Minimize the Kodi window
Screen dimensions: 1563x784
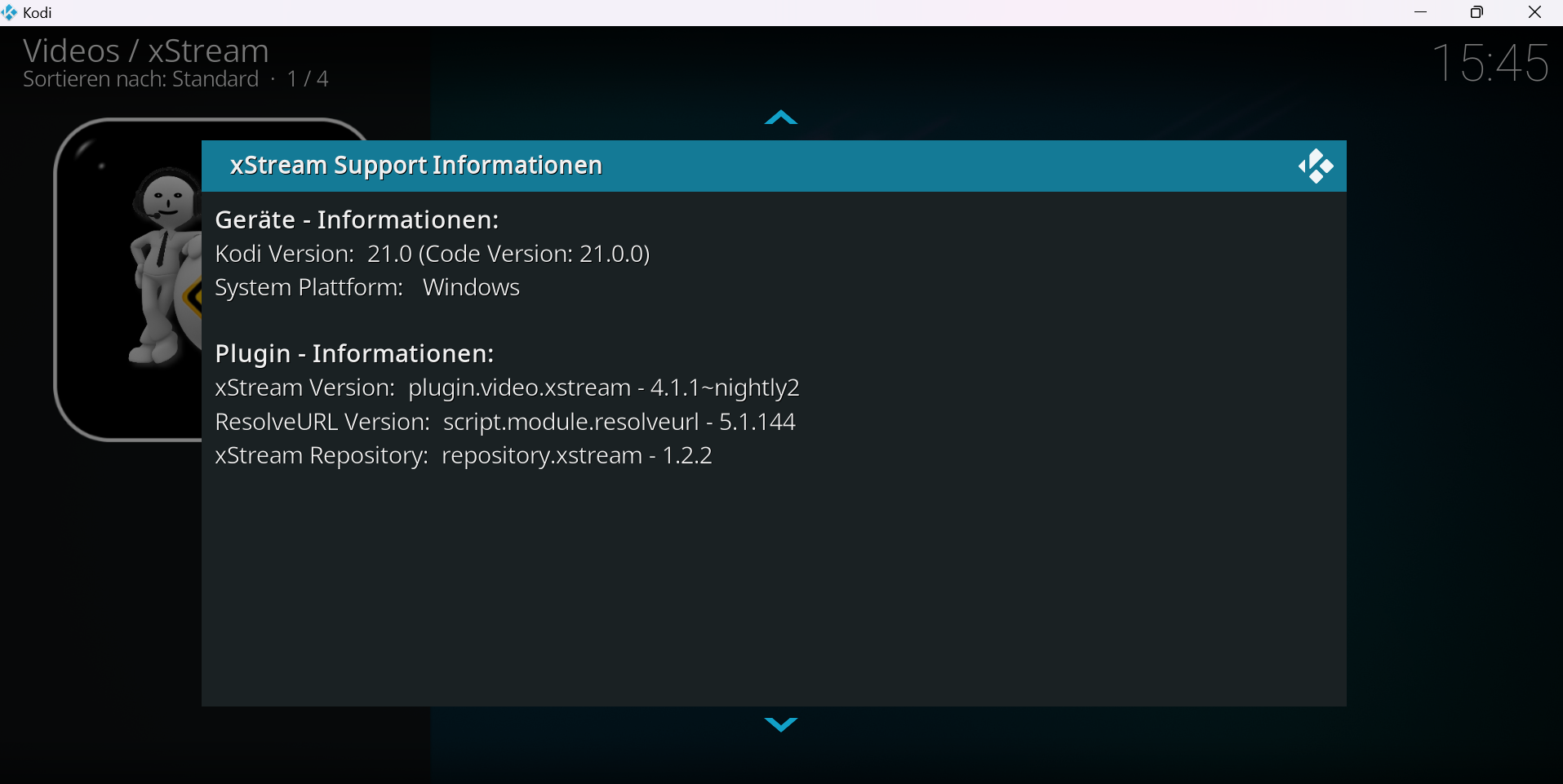tap(1420, 12)
